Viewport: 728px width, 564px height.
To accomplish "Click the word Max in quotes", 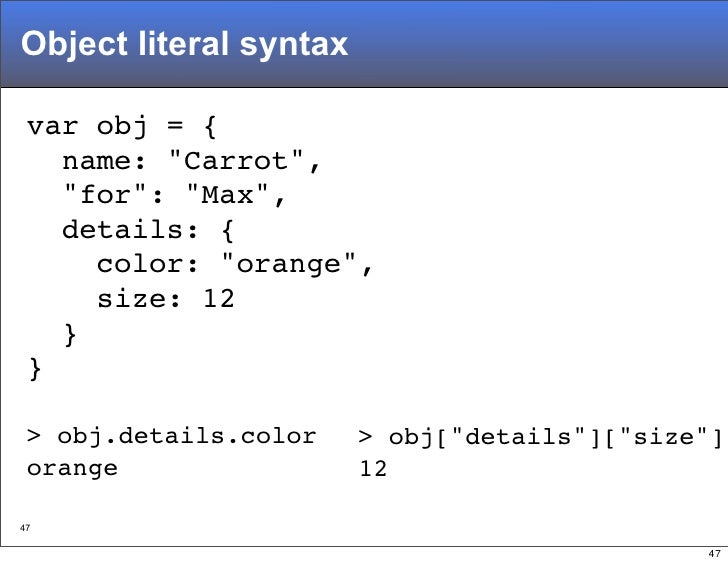I will point(227,194).
